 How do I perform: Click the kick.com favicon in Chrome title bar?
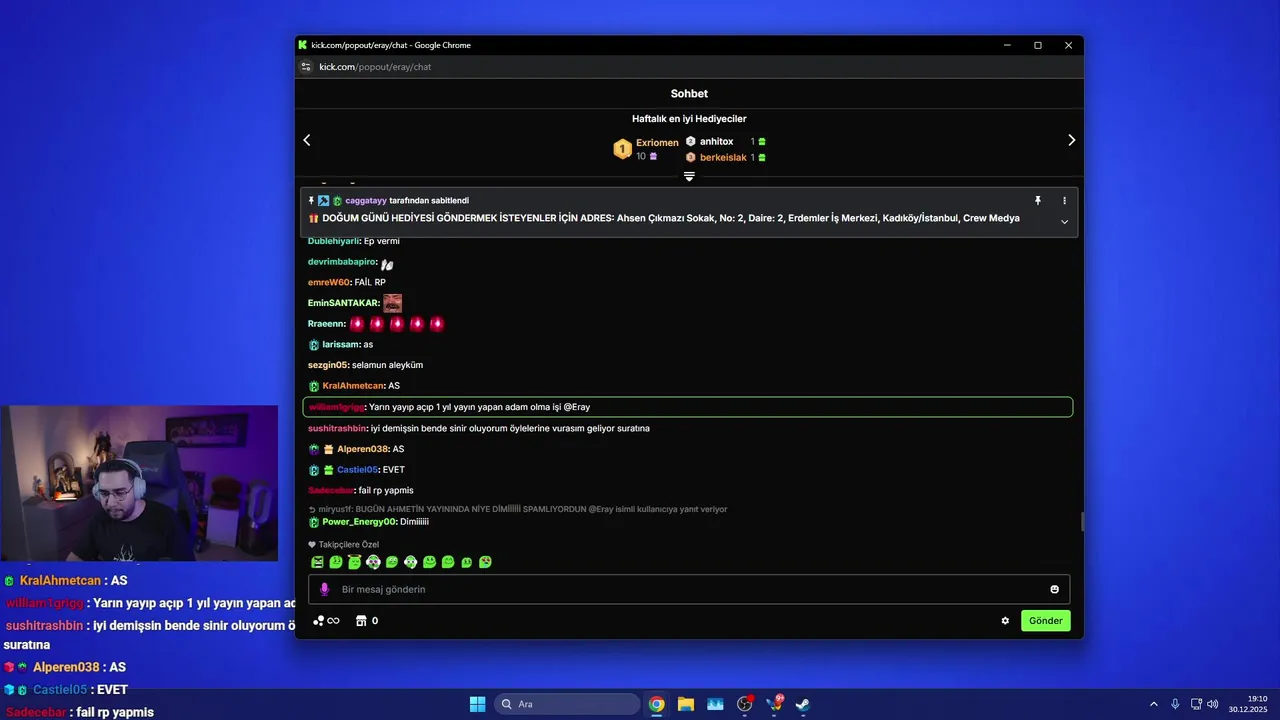click(x=303, y=45)
